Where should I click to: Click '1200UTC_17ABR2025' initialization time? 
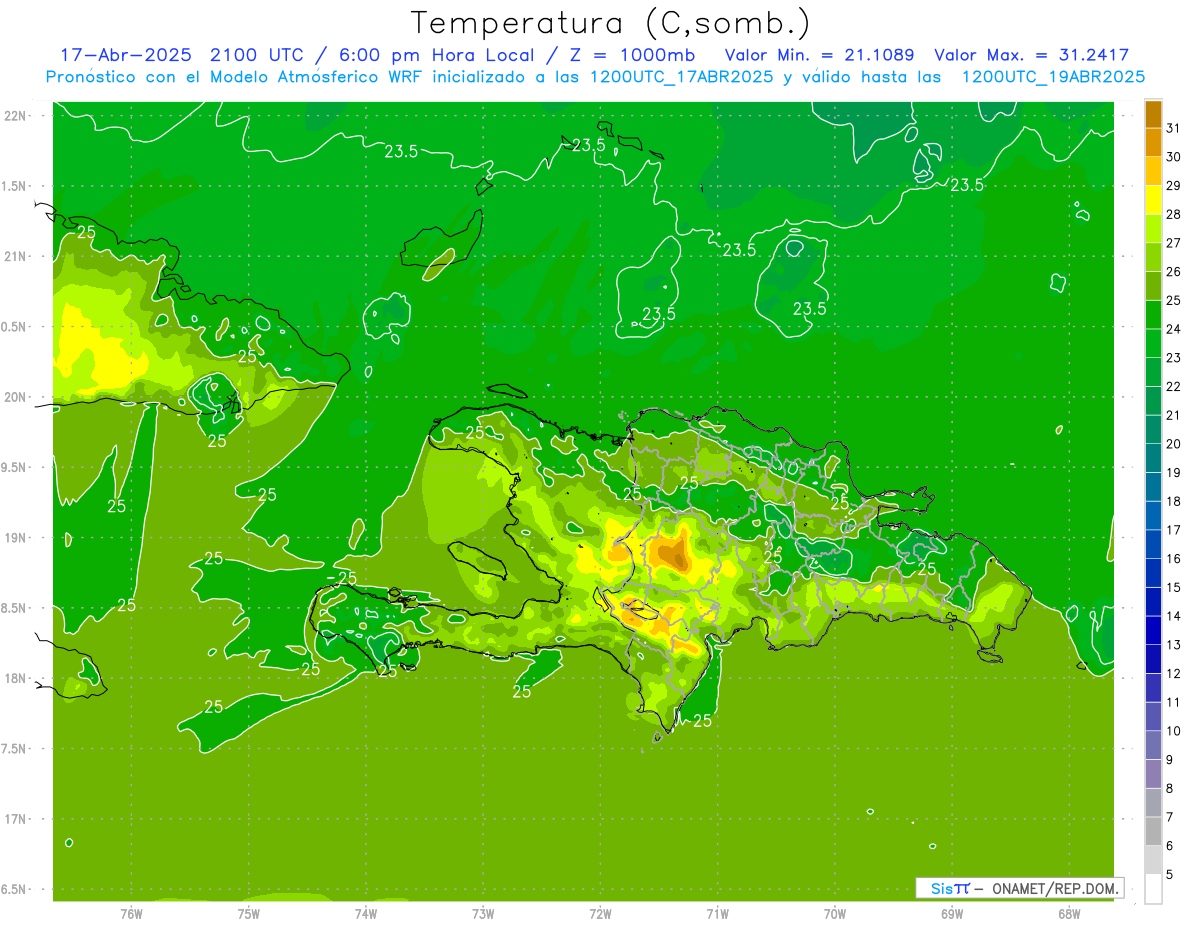coord(680,76)
